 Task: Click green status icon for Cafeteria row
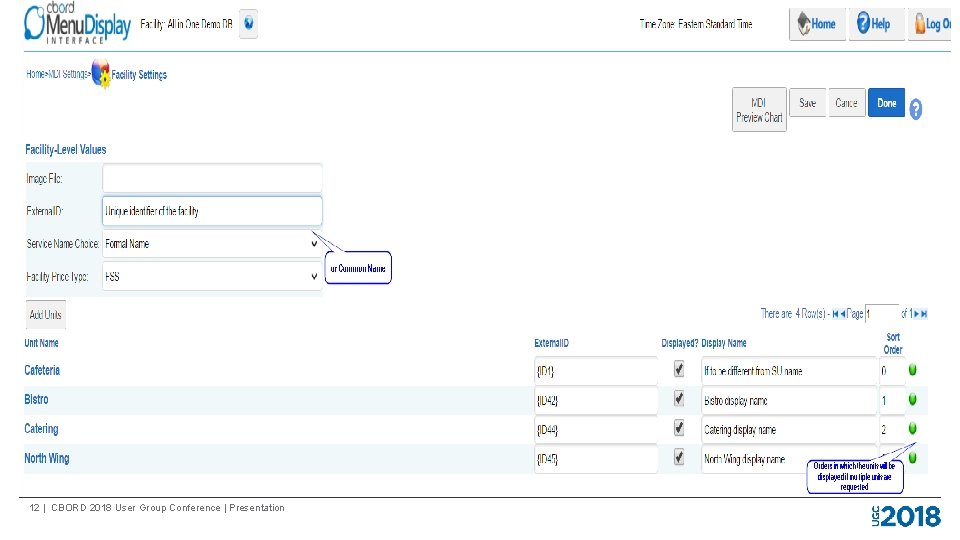[912, 370]
